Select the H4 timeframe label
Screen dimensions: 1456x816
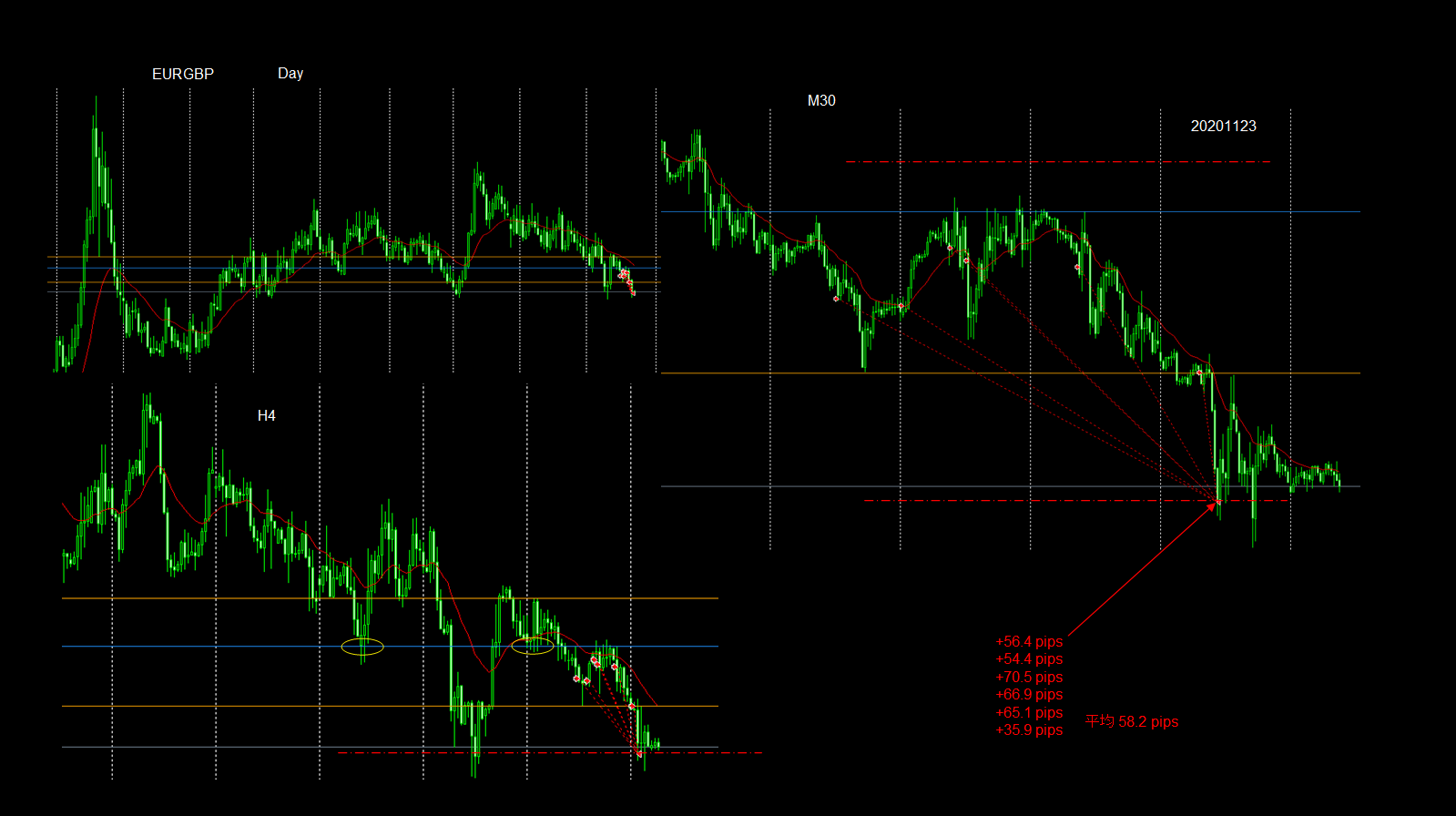click(266, 415)
